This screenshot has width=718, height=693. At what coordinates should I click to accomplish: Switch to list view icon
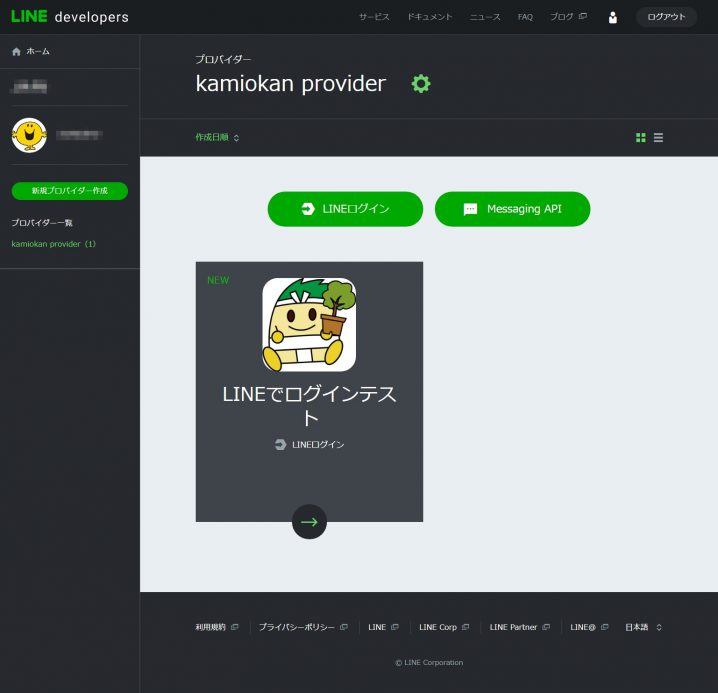[x=658, y=137]
